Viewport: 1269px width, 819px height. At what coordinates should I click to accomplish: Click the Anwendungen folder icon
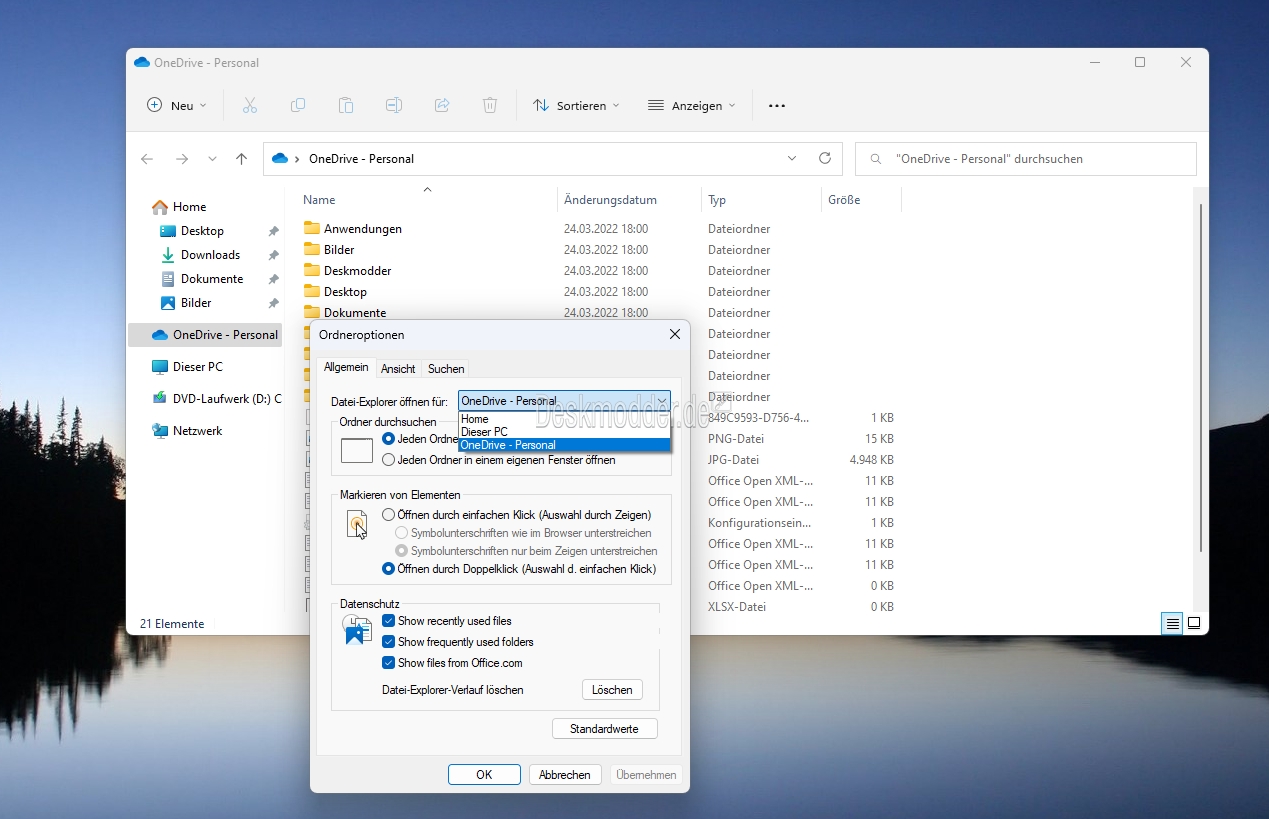(311, 228)
